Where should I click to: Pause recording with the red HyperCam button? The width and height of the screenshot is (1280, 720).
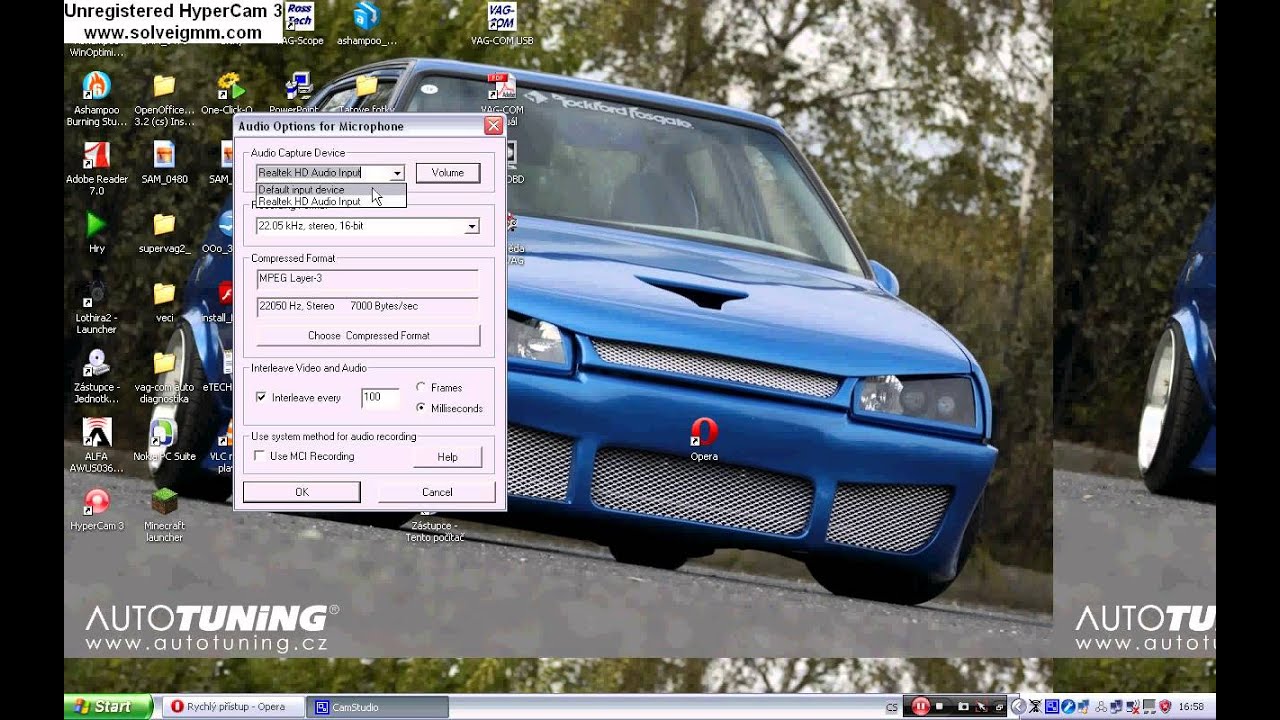tap(920, 706)
